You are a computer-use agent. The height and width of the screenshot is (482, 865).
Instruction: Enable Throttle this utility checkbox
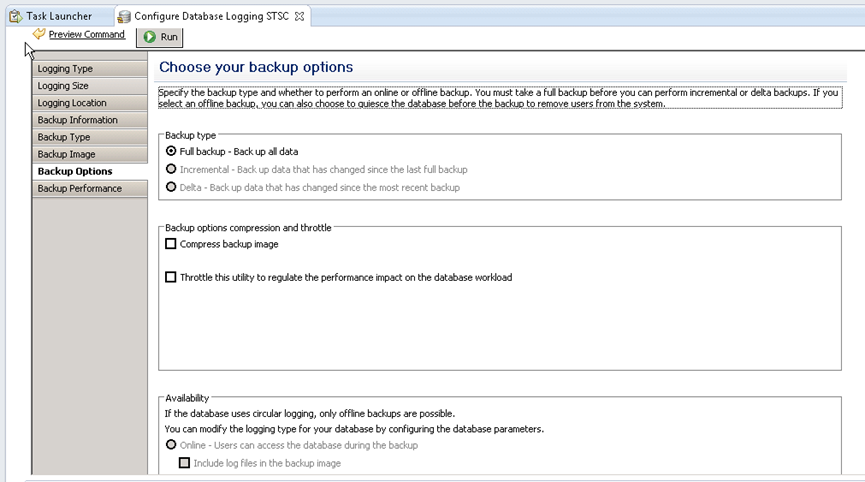pyautogui.click(x=171, y=277)
